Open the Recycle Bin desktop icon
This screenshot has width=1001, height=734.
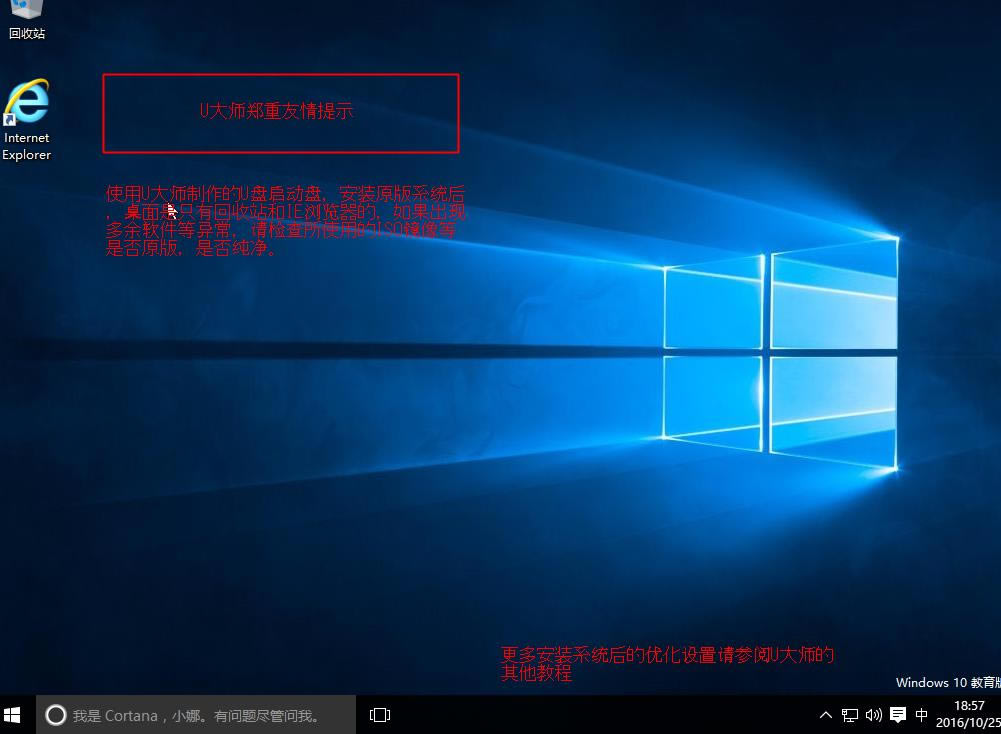click(27, 20)
